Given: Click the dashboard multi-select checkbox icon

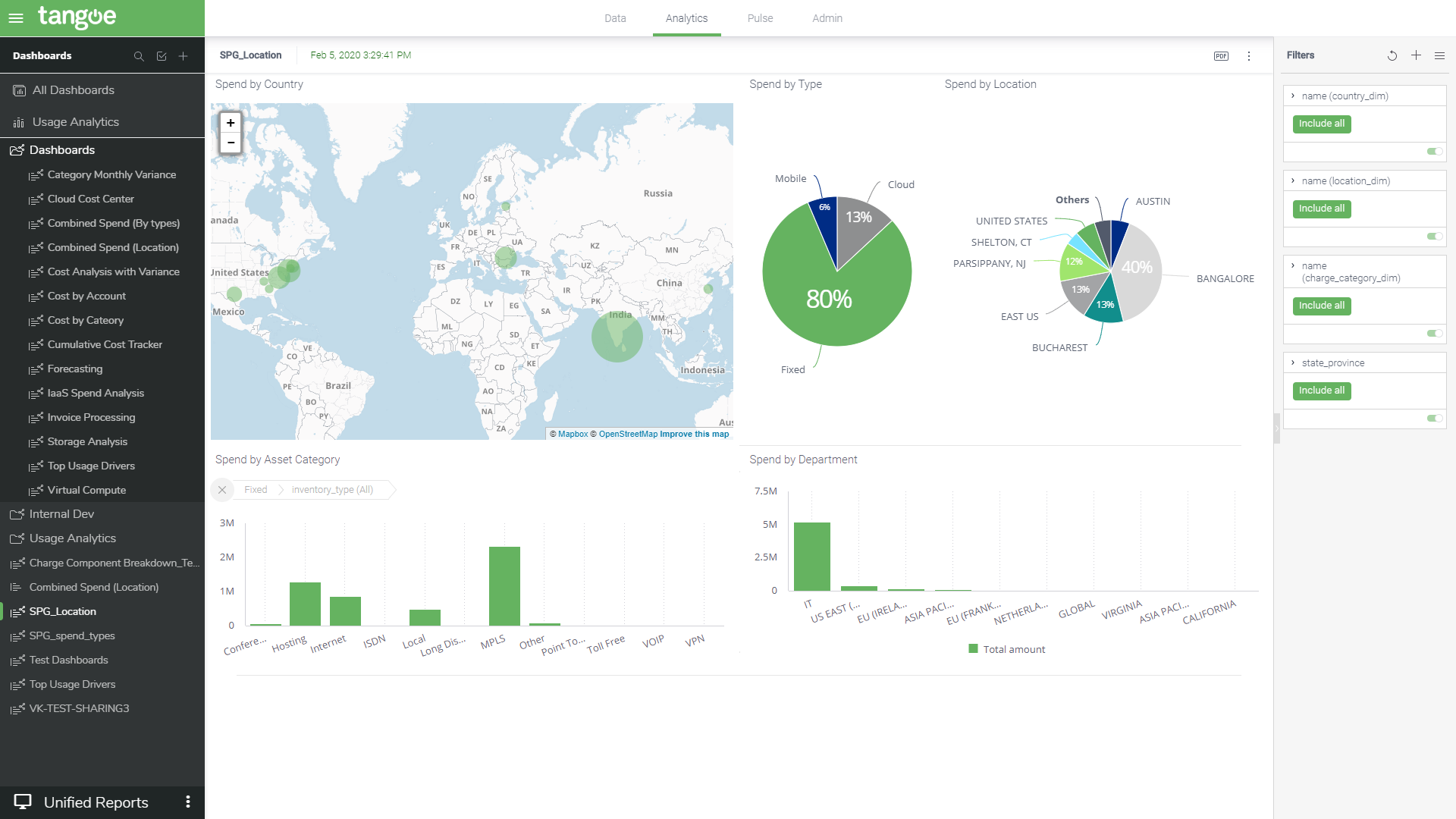Looking at the screenshot, I should (x=161, y=55).
